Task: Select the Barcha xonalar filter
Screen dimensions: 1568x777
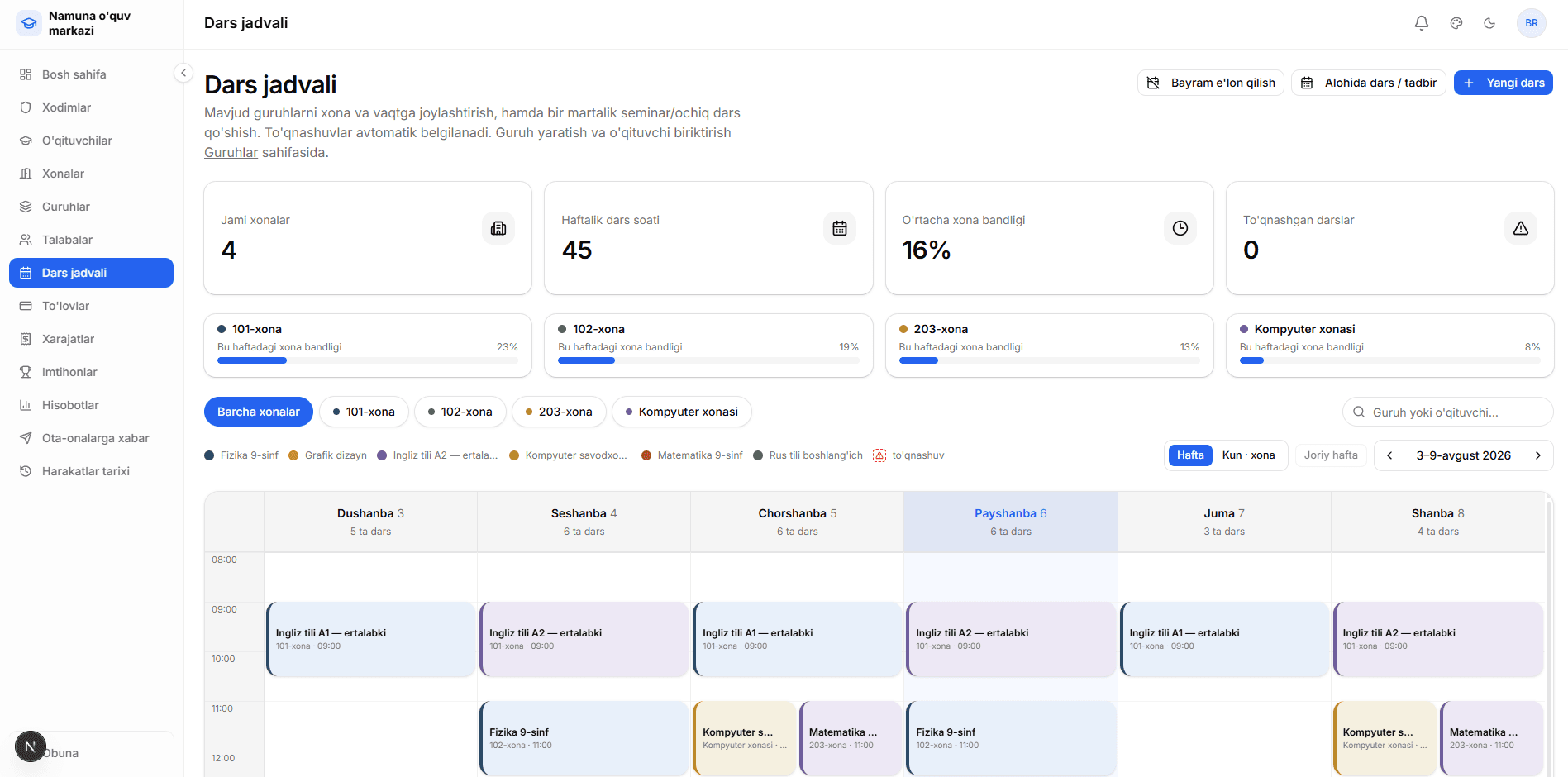Action: [x=259, y=412]
